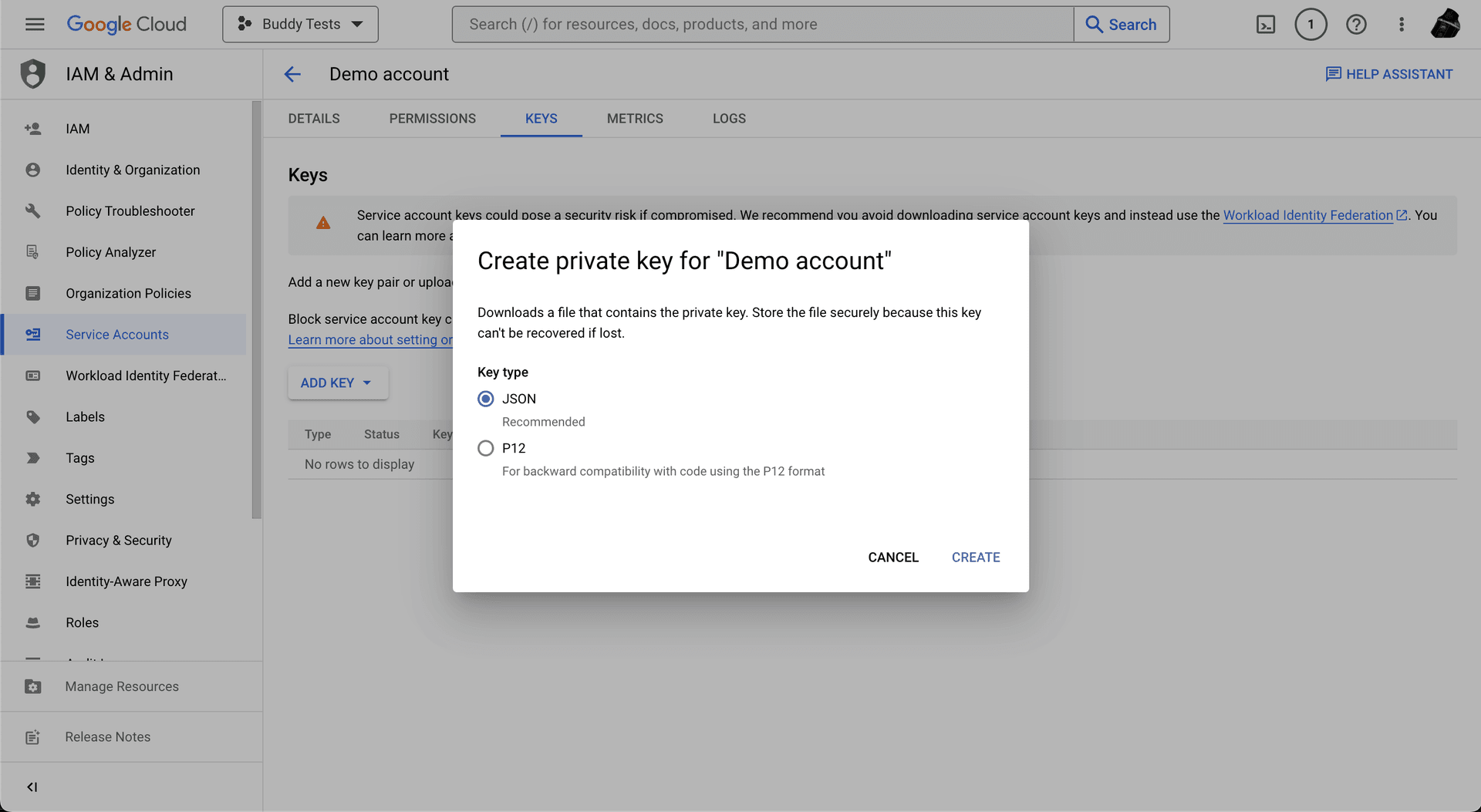Open the ADD KEY dropdown
The height and width of the screenshot is (812, 1481).
[x=337, y=383]
